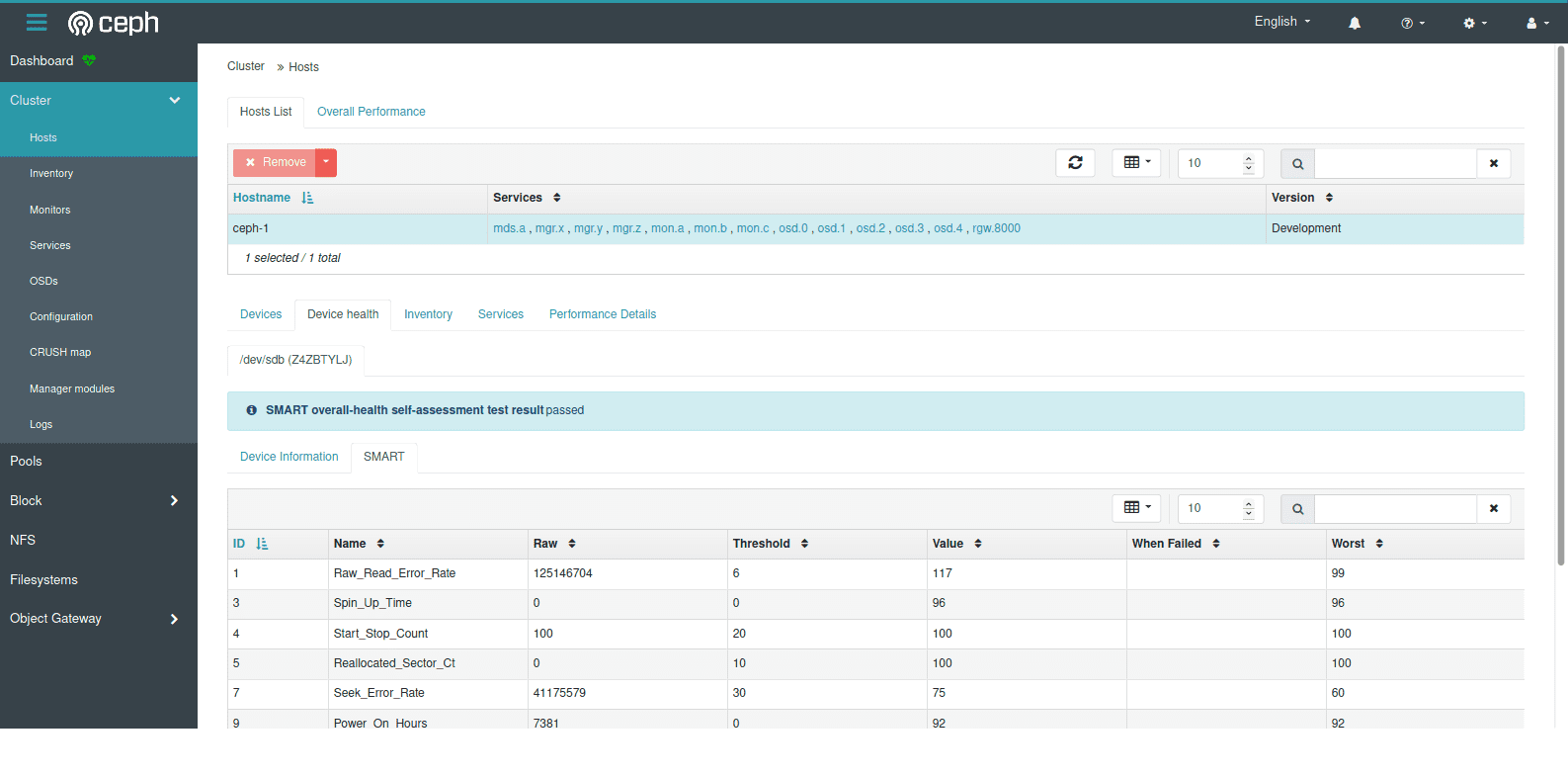Image resolution: width=1568 pixels, height=776 pixels.
Task: Switch to the Overall Performance tab
Action: click(371, 112)
